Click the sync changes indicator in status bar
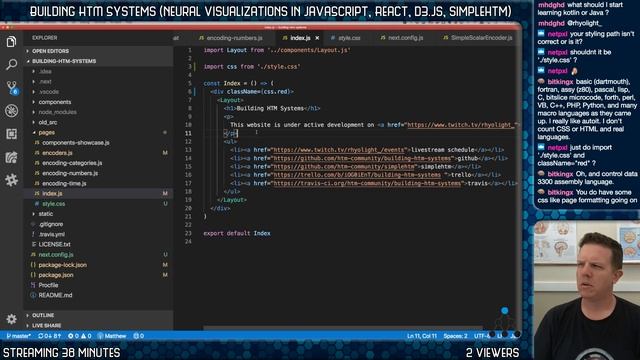Viewport: 640px width, 360px height. (x=49, y=336)
